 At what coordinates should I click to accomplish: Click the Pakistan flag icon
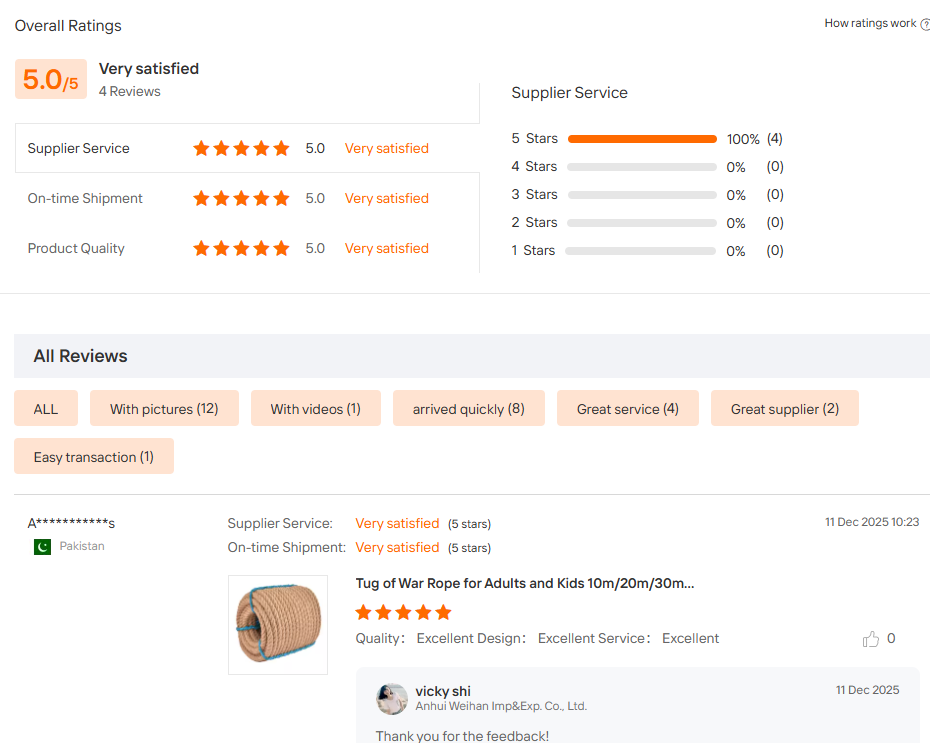click(43, 547)
